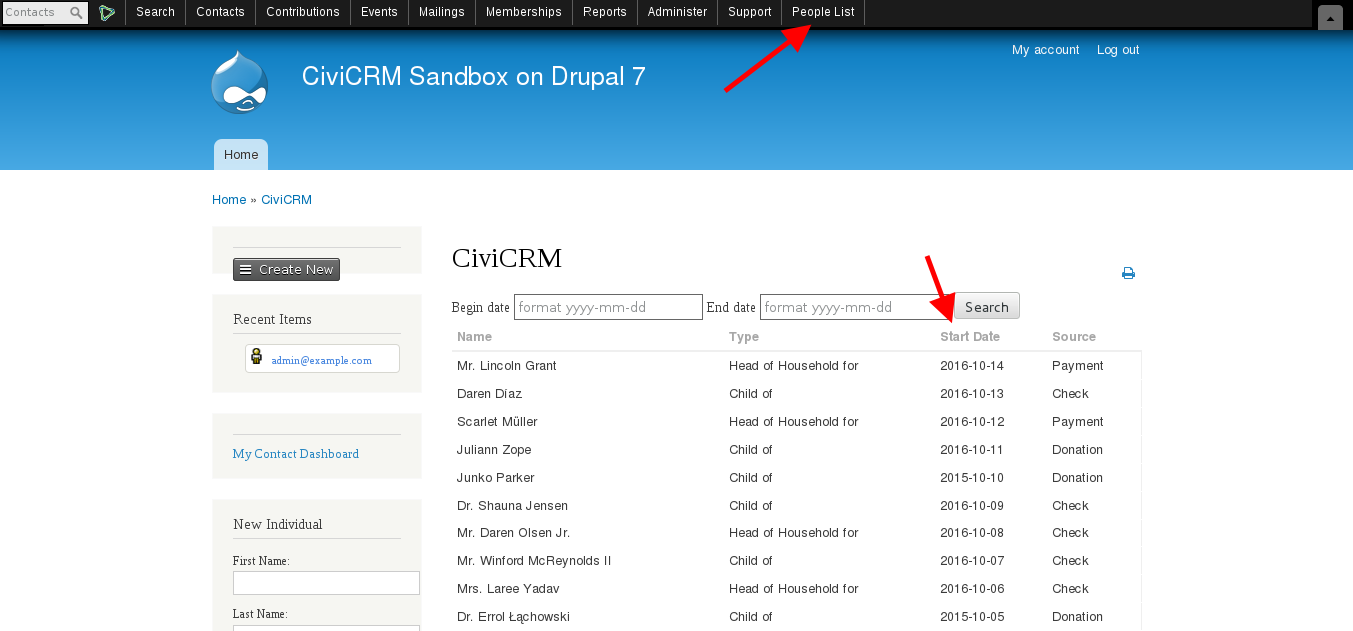The width and height of the screenshot is (1353, 631).
Task: Select Mr. Daren Olsen Jr. name
Action: click(x=513, y=533)
